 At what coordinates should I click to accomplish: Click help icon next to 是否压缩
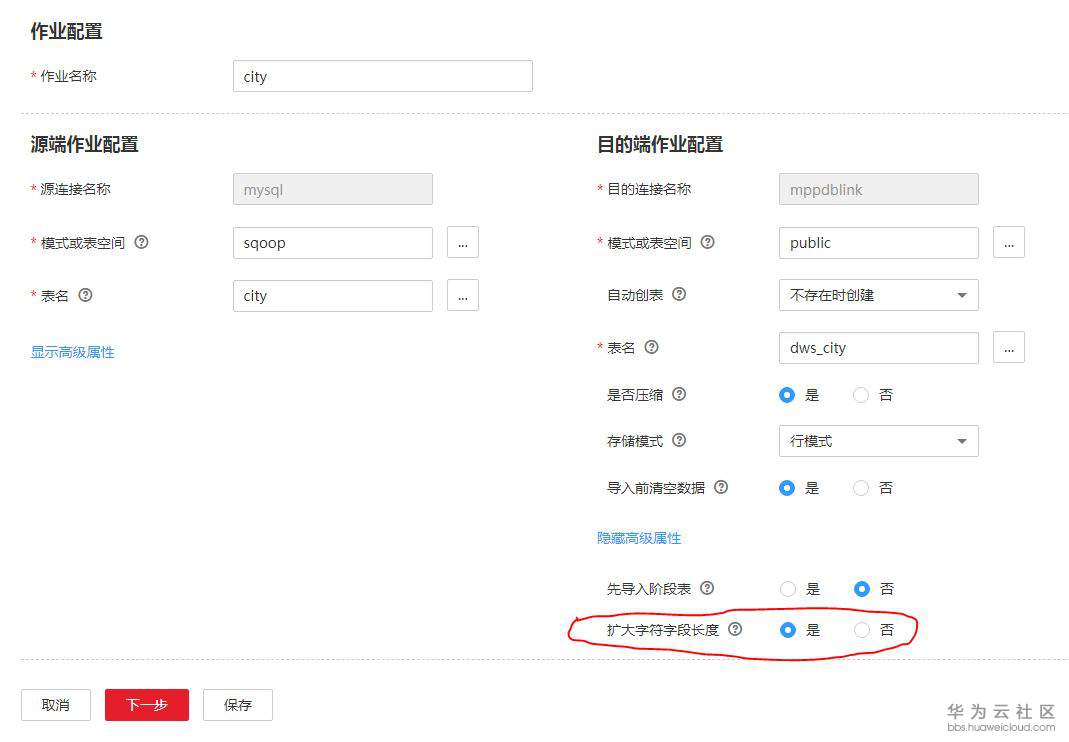click(x=678, y=394)
